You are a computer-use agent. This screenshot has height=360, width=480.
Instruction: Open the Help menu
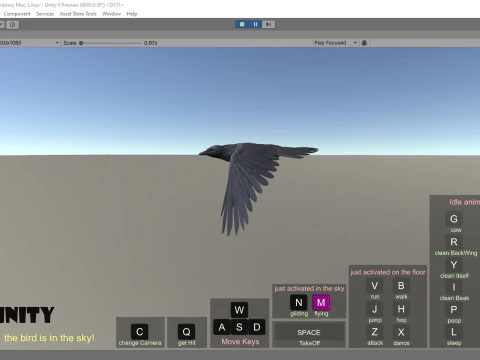click(x=132, y=14)
